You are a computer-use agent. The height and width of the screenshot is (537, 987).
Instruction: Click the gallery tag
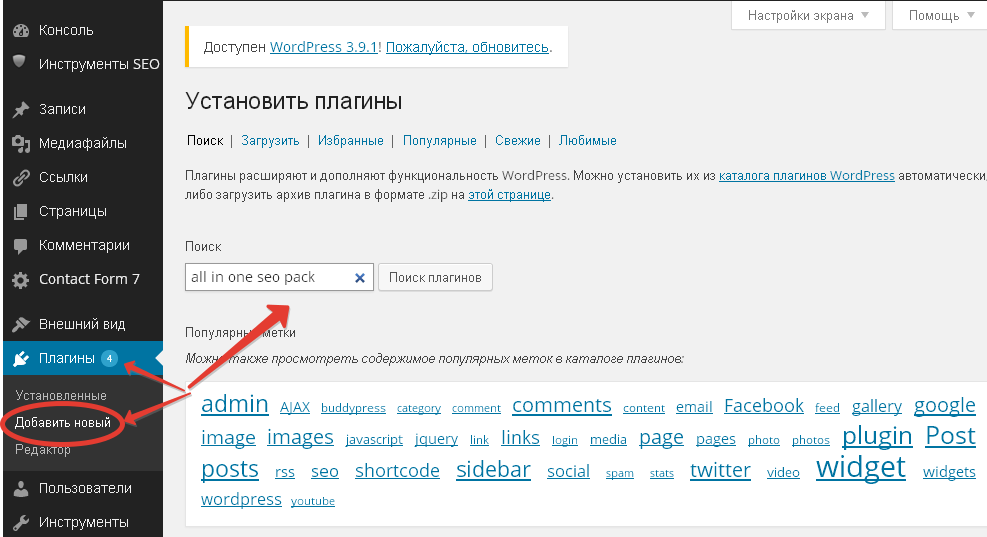point(876,407)
